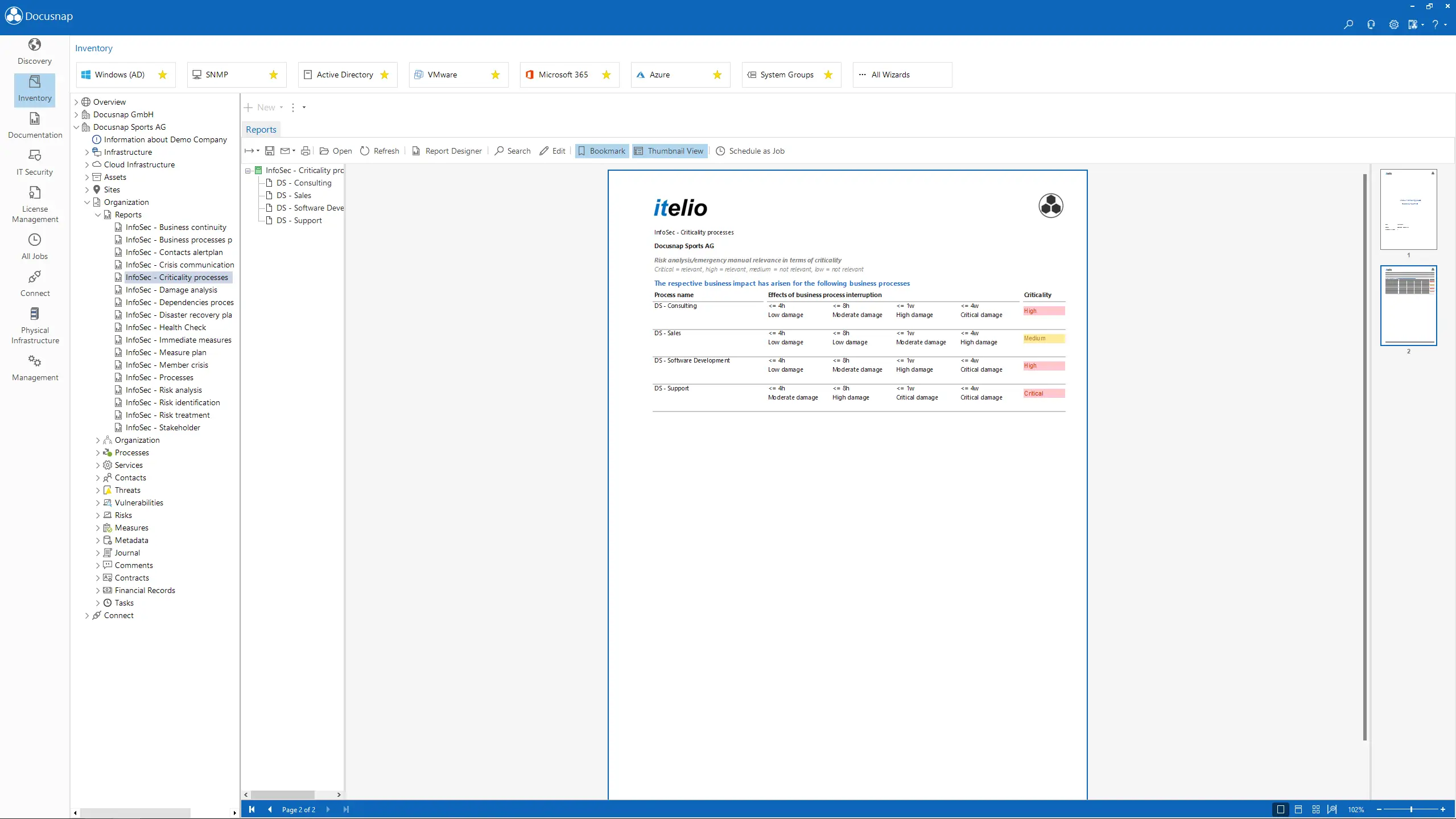Open License Management in sidebar
This screenshot has width=1456, height=819.
35,204
